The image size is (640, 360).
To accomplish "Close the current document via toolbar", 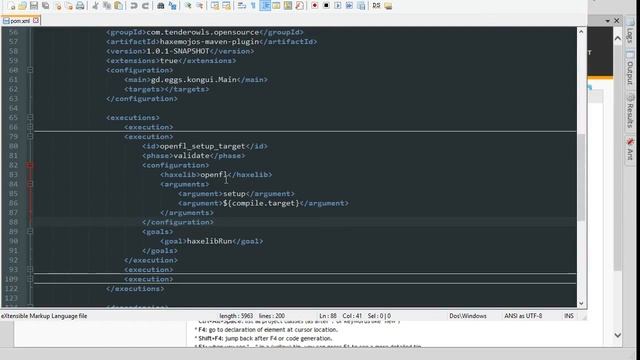I will coord(58,6).
